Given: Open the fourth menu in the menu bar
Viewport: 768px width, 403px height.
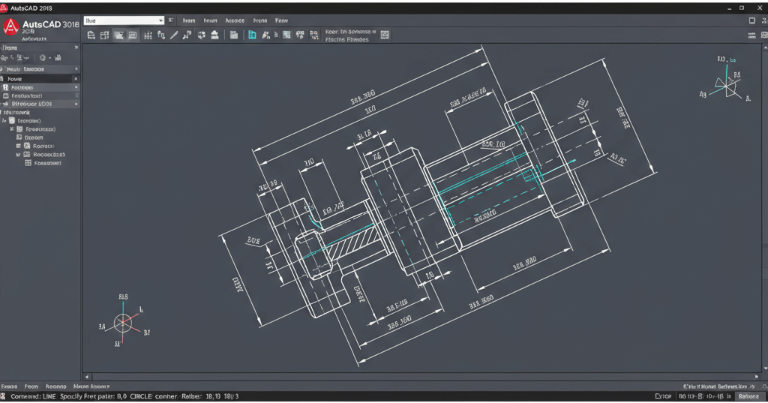Looking at the screenshot, I should [x=260, y=21].
